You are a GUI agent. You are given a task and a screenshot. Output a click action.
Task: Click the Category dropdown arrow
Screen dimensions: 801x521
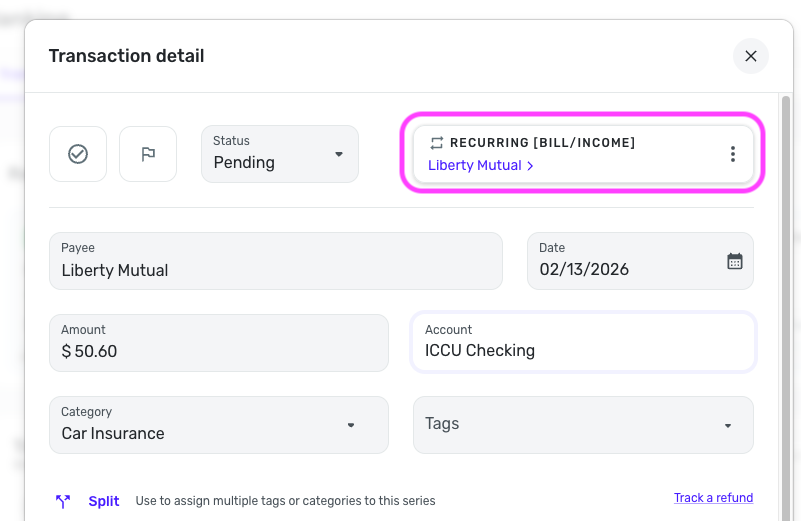click(x=351, y=425)
